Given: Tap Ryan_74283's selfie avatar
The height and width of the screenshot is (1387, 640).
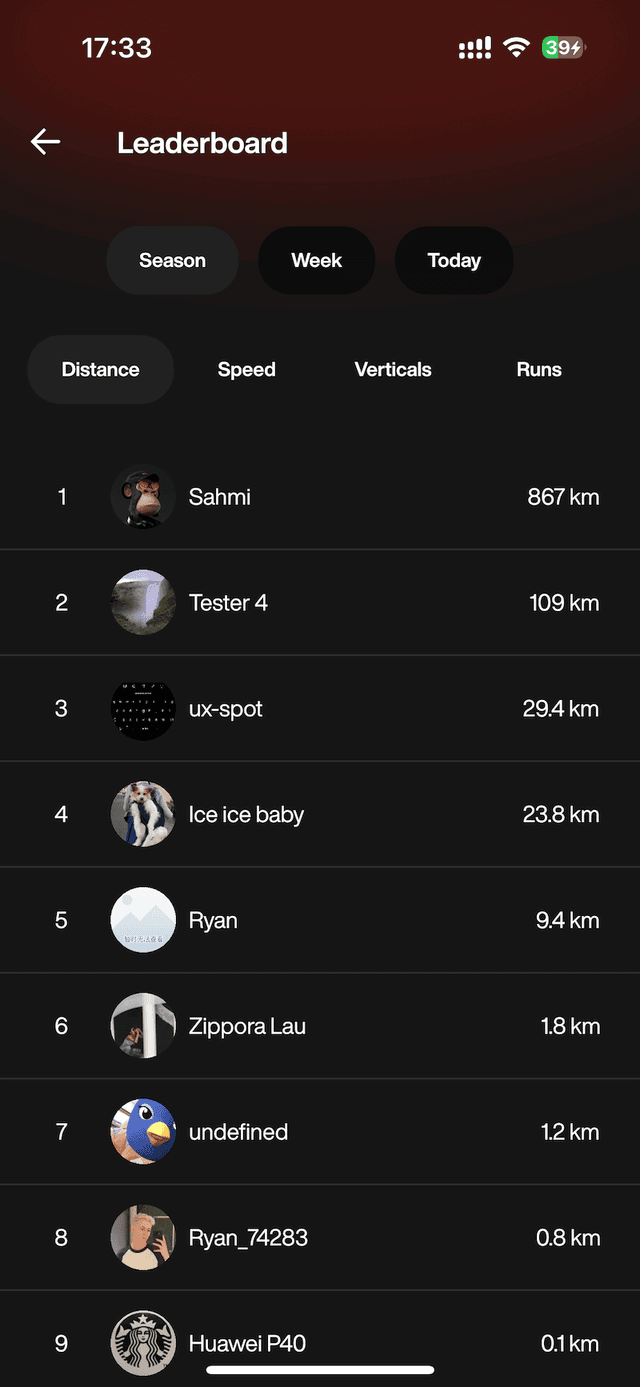Looking at the screenshot, I should click(x=143, y=1238).
